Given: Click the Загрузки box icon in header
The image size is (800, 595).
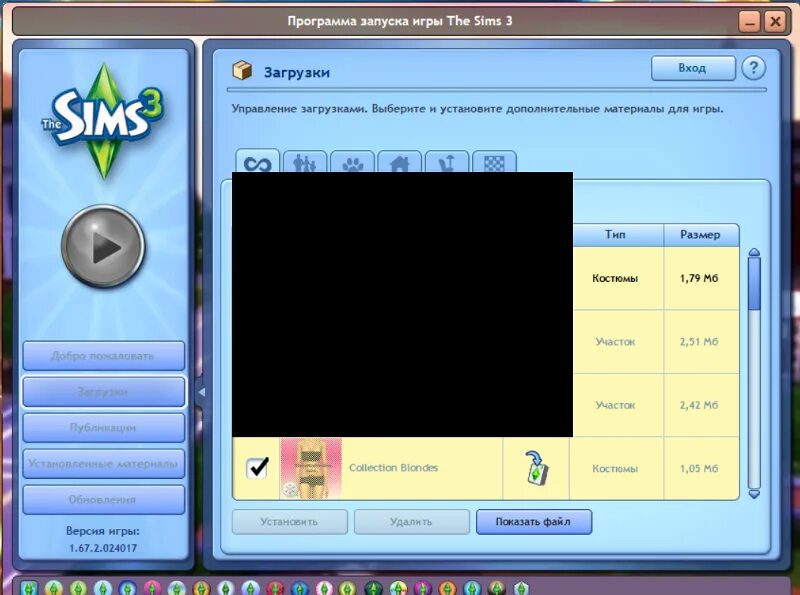Looking at the screenshot, I should tap(242, 71).
